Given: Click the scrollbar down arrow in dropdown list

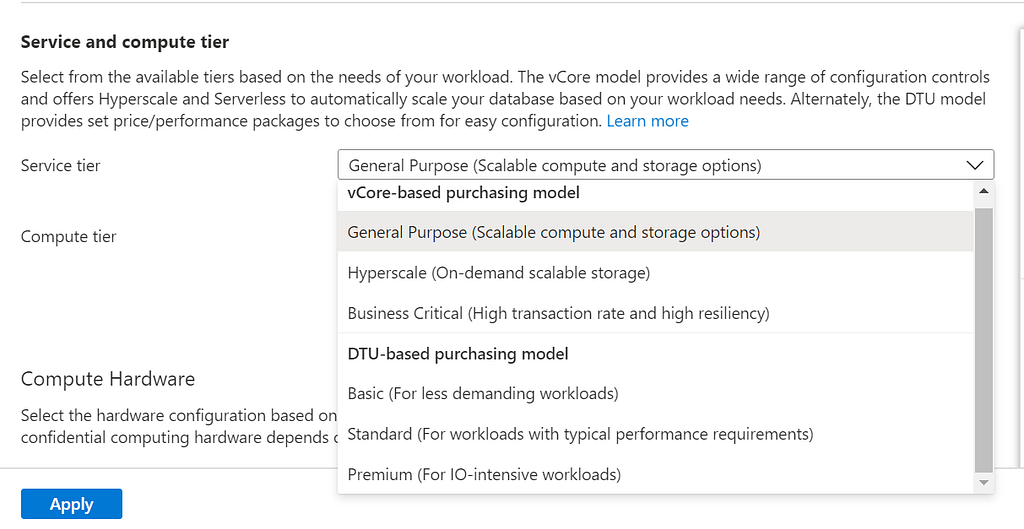Looking at the screenshot, I should [983, 483].
